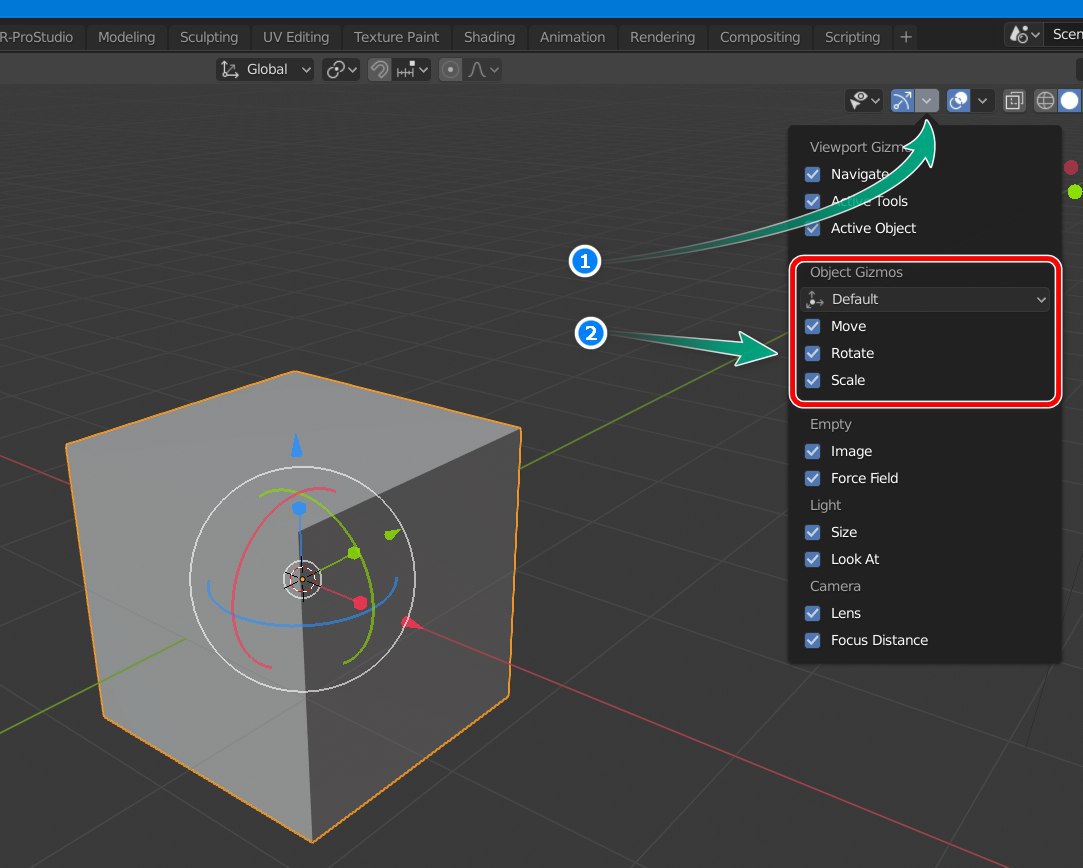
Task: Switch to Solid shading icon
Action: click(x=1069, y=101)
